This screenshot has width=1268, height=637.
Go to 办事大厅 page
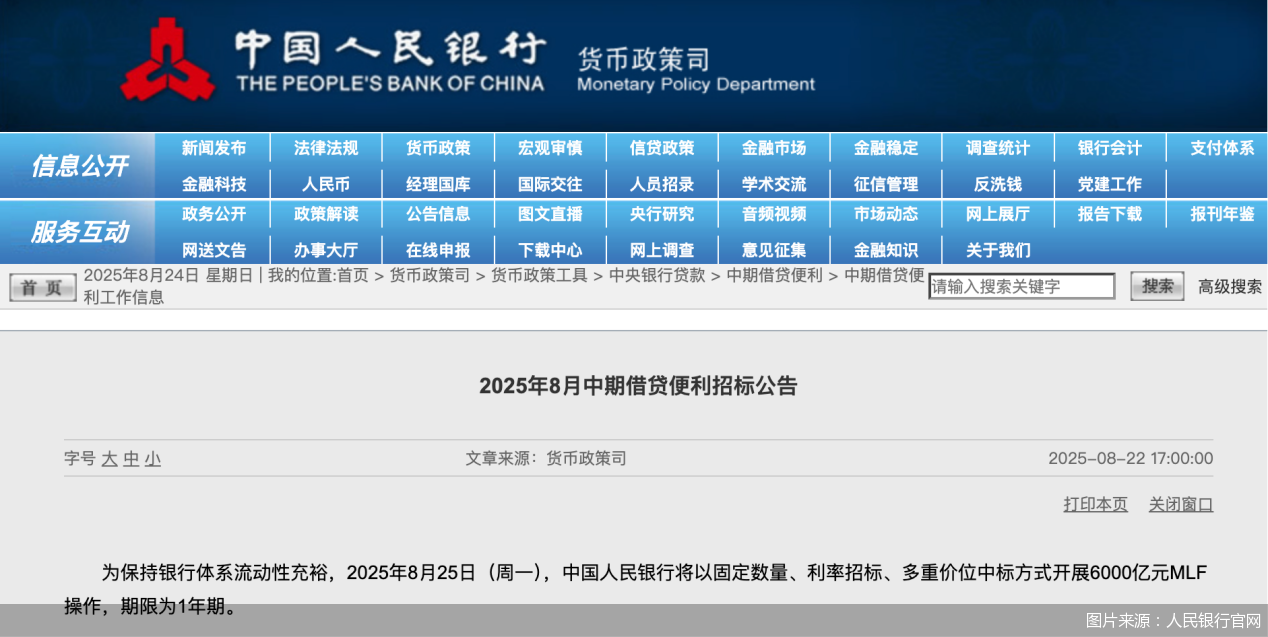pos(326,250)
